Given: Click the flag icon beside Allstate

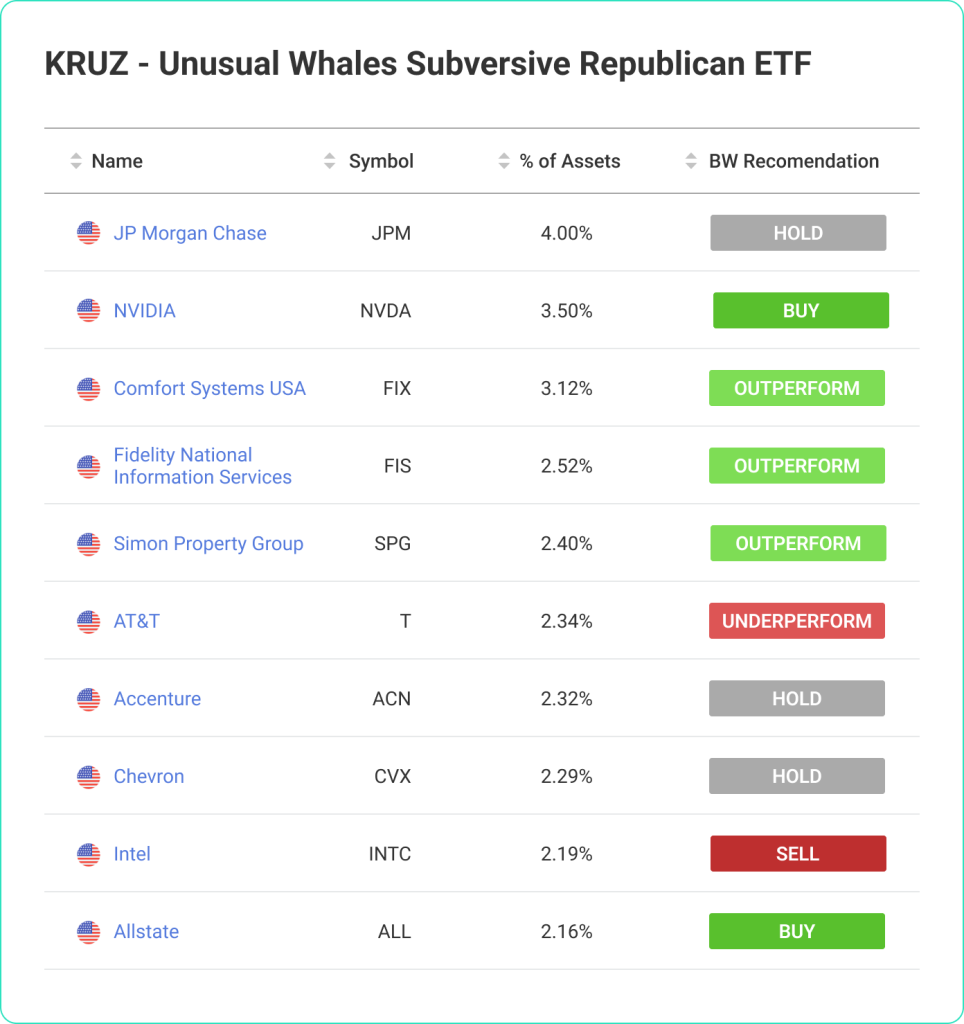Looking at the screenshot, I should click(86, 931).
